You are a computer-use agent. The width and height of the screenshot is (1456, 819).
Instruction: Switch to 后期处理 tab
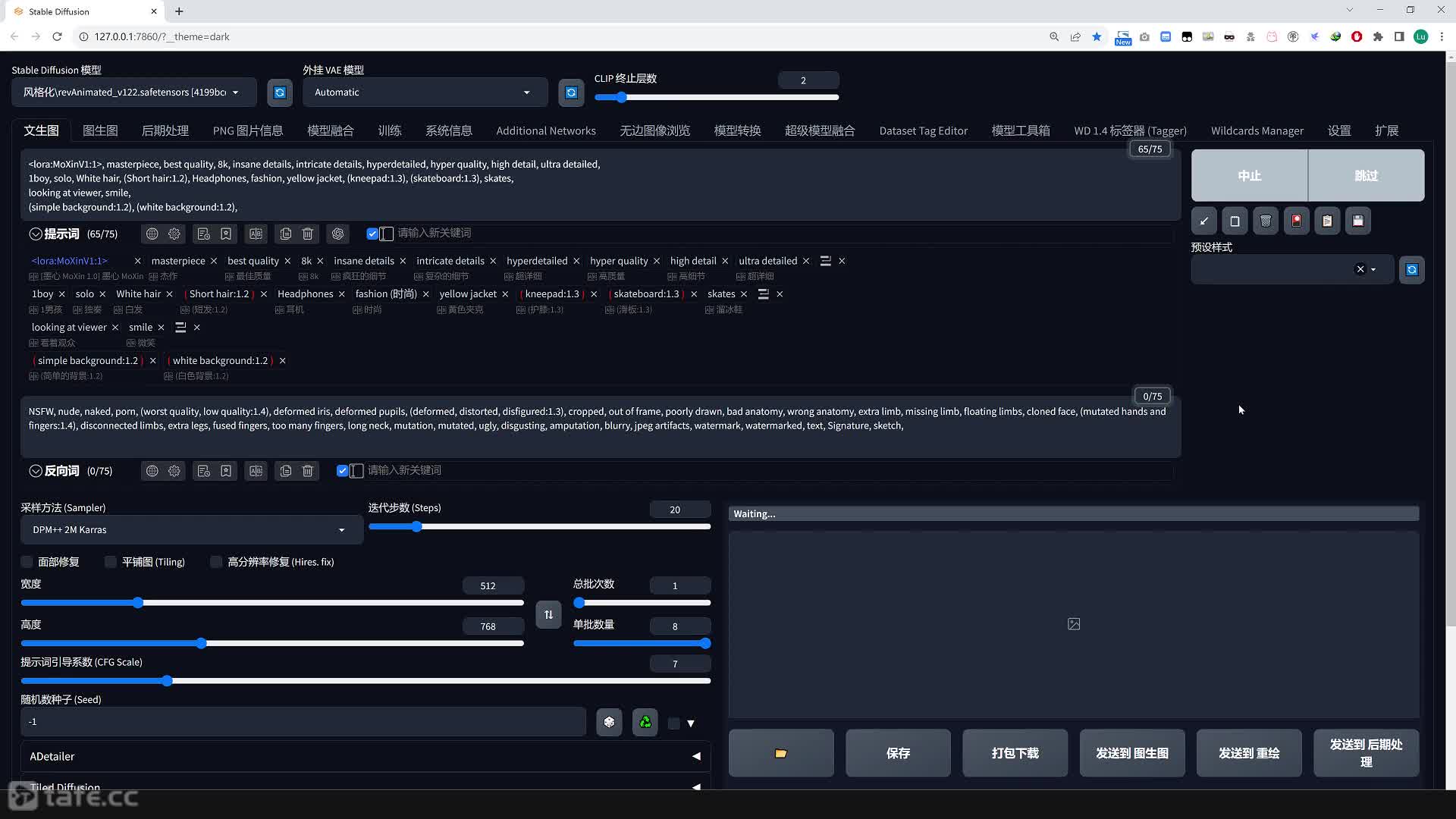[x=165, y=130]
